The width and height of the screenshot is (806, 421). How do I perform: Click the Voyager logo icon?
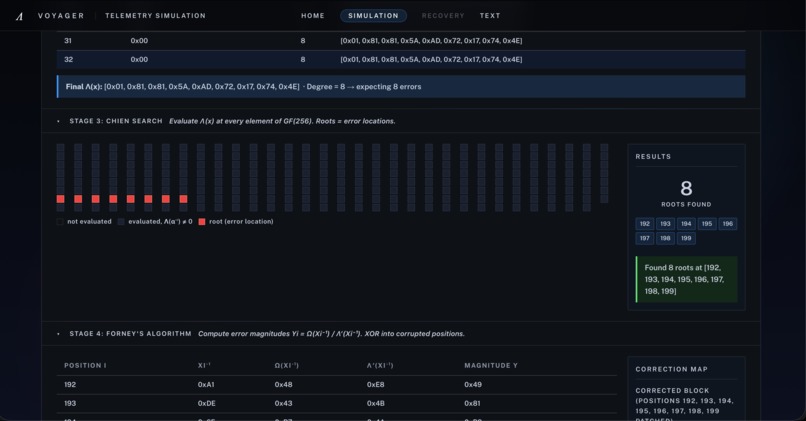click(x=19, y=16)
